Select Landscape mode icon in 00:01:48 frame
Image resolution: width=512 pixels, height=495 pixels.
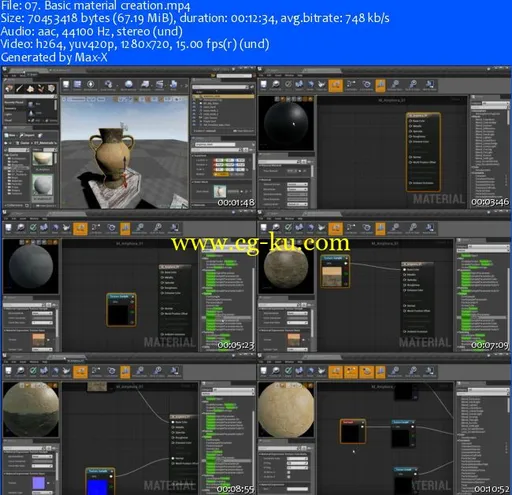[x=30, y=88]
